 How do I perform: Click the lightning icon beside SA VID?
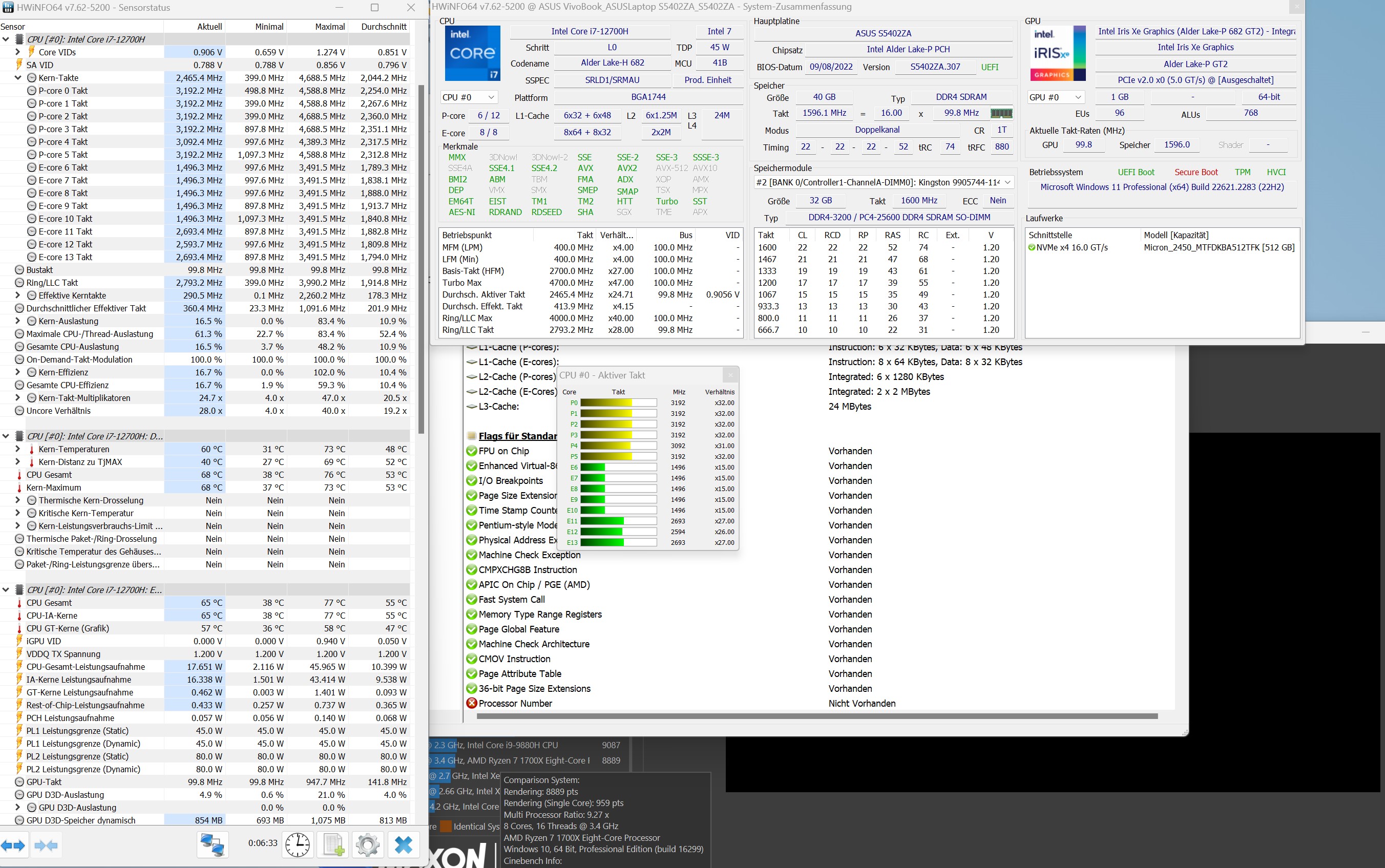[19, 65]
